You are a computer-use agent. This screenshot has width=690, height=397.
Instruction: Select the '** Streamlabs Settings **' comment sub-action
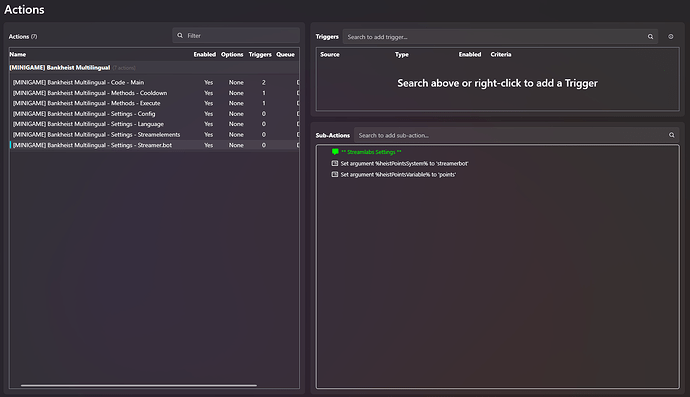coord(371,152)
